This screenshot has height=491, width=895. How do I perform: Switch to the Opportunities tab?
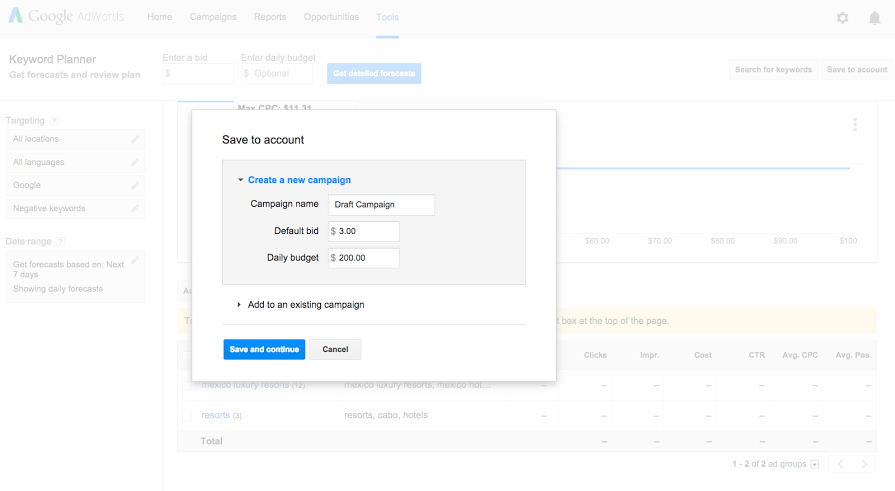pos(331,17)
